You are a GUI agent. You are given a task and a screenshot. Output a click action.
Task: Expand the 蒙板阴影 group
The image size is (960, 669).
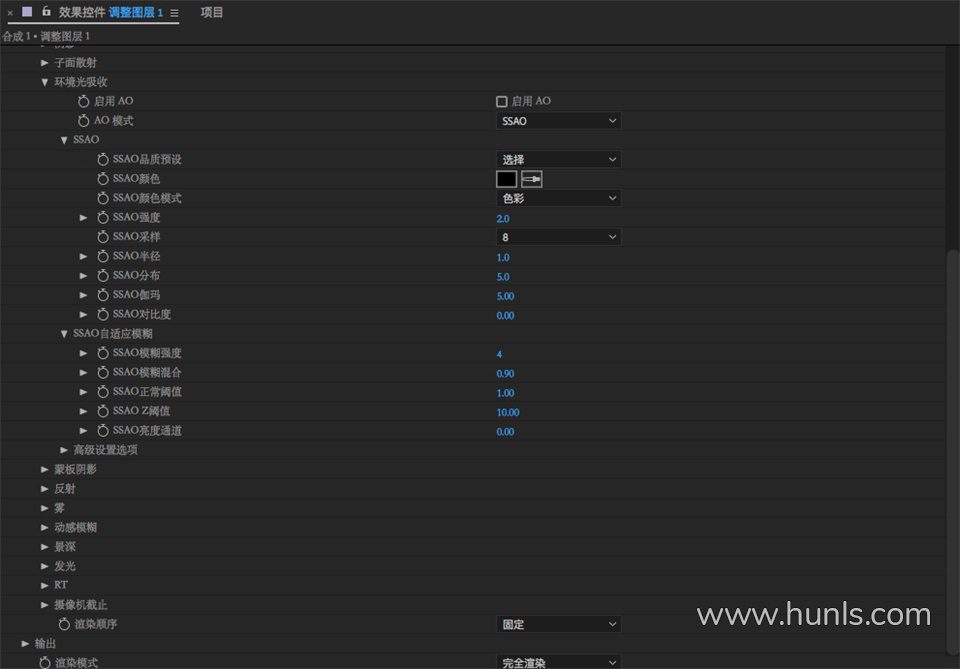[x=45, y=469]
